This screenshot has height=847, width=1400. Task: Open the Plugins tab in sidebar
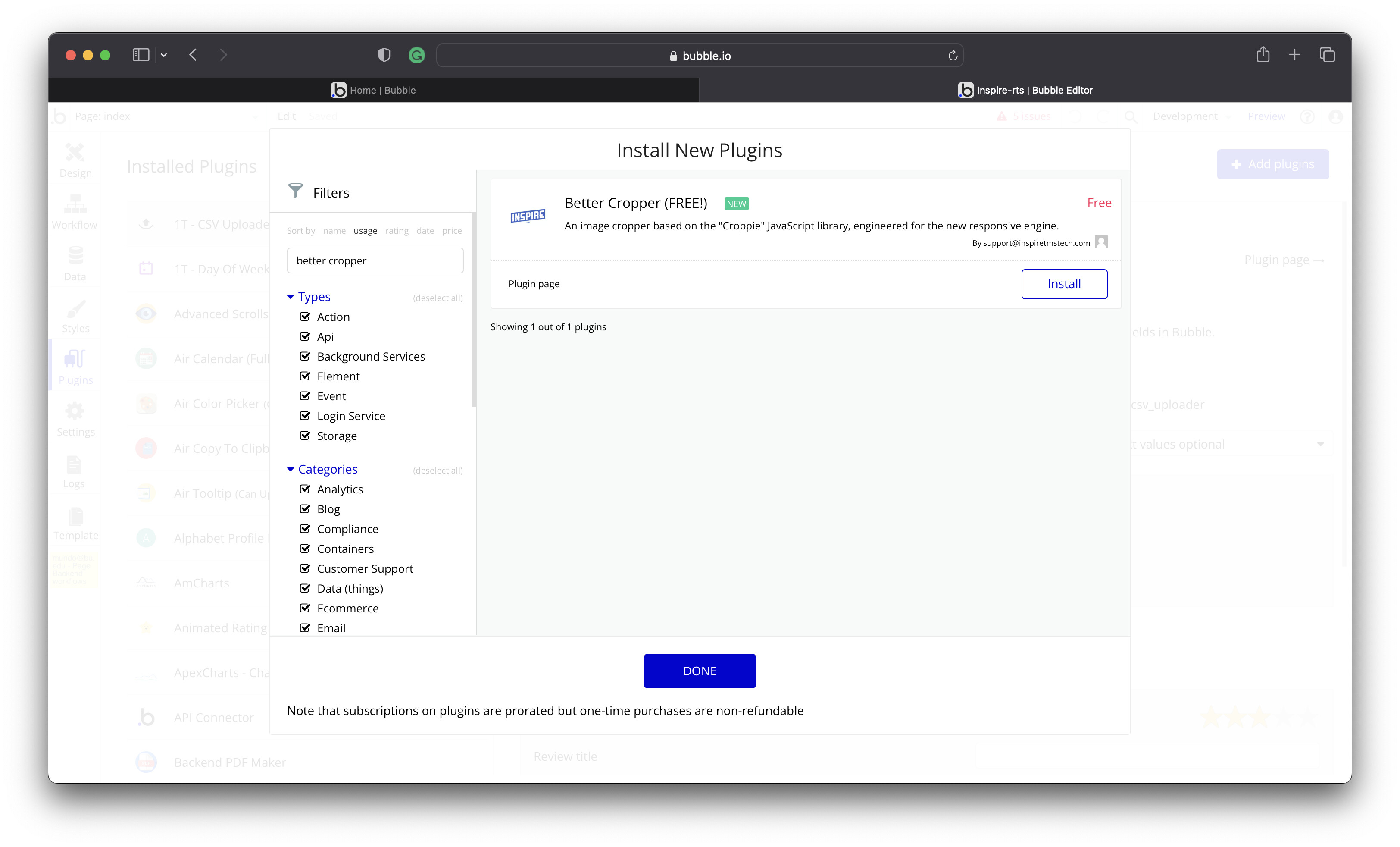click(75, 367)
